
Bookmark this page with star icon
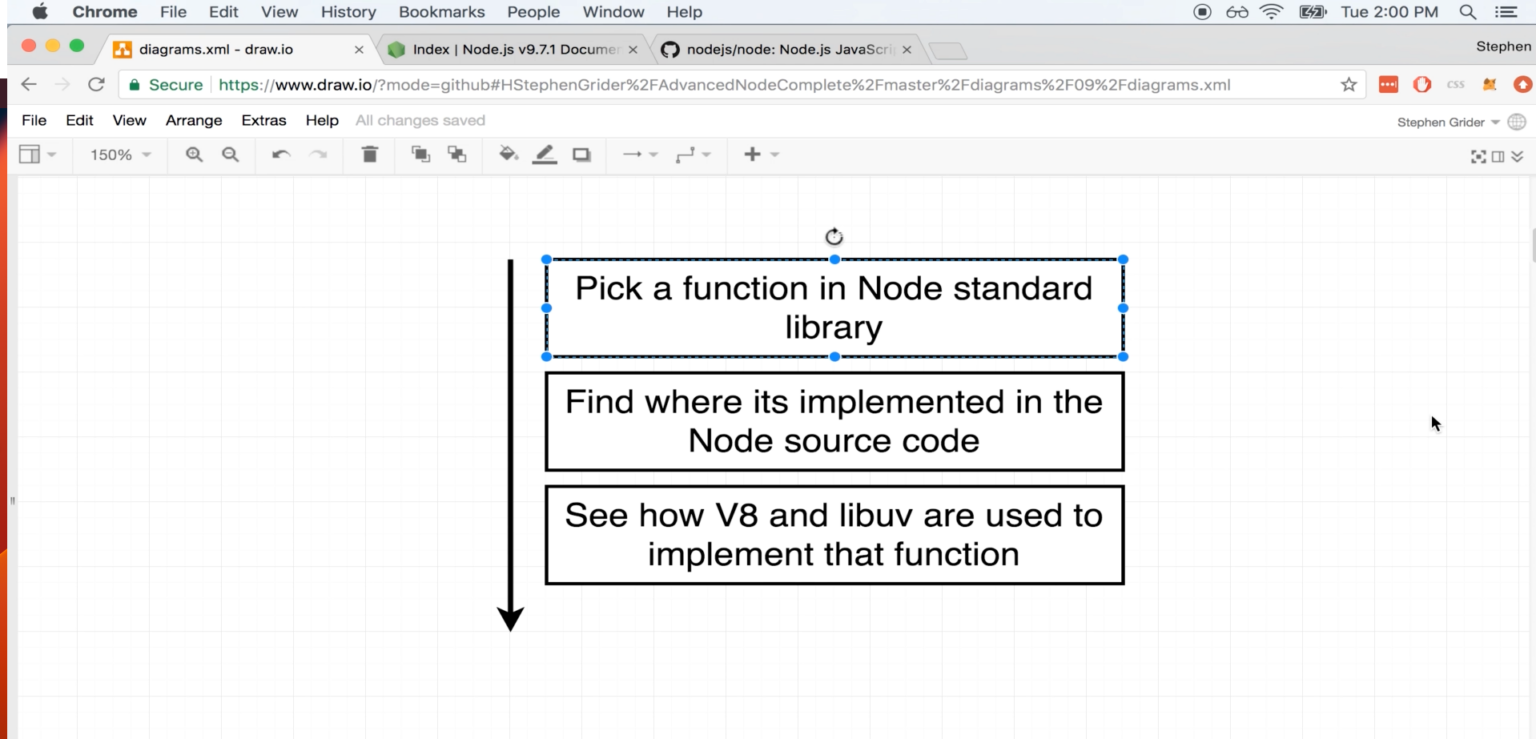point(1348,85)
